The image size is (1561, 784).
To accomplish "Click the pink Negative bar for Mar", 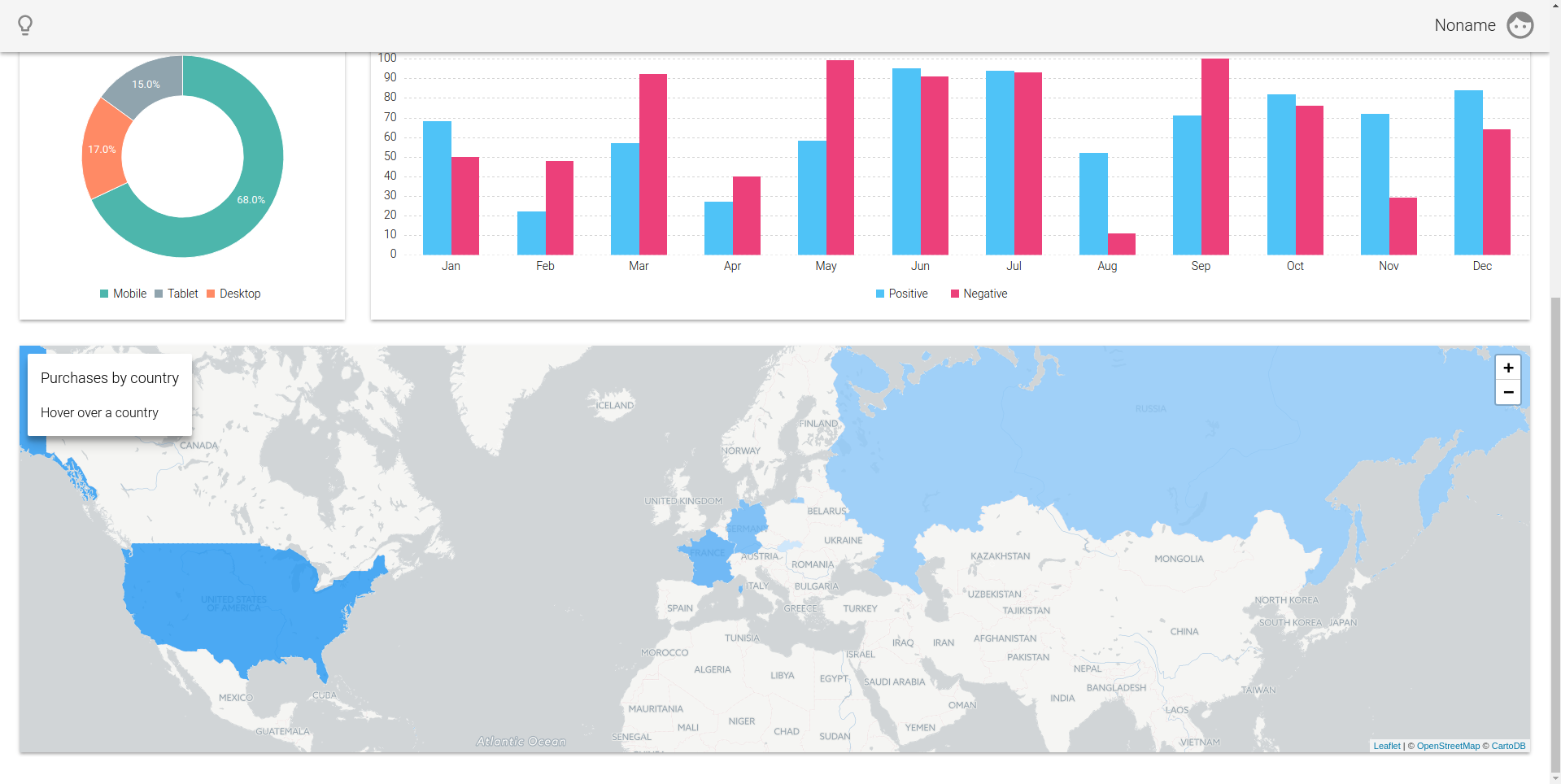I will pos(653,164).
